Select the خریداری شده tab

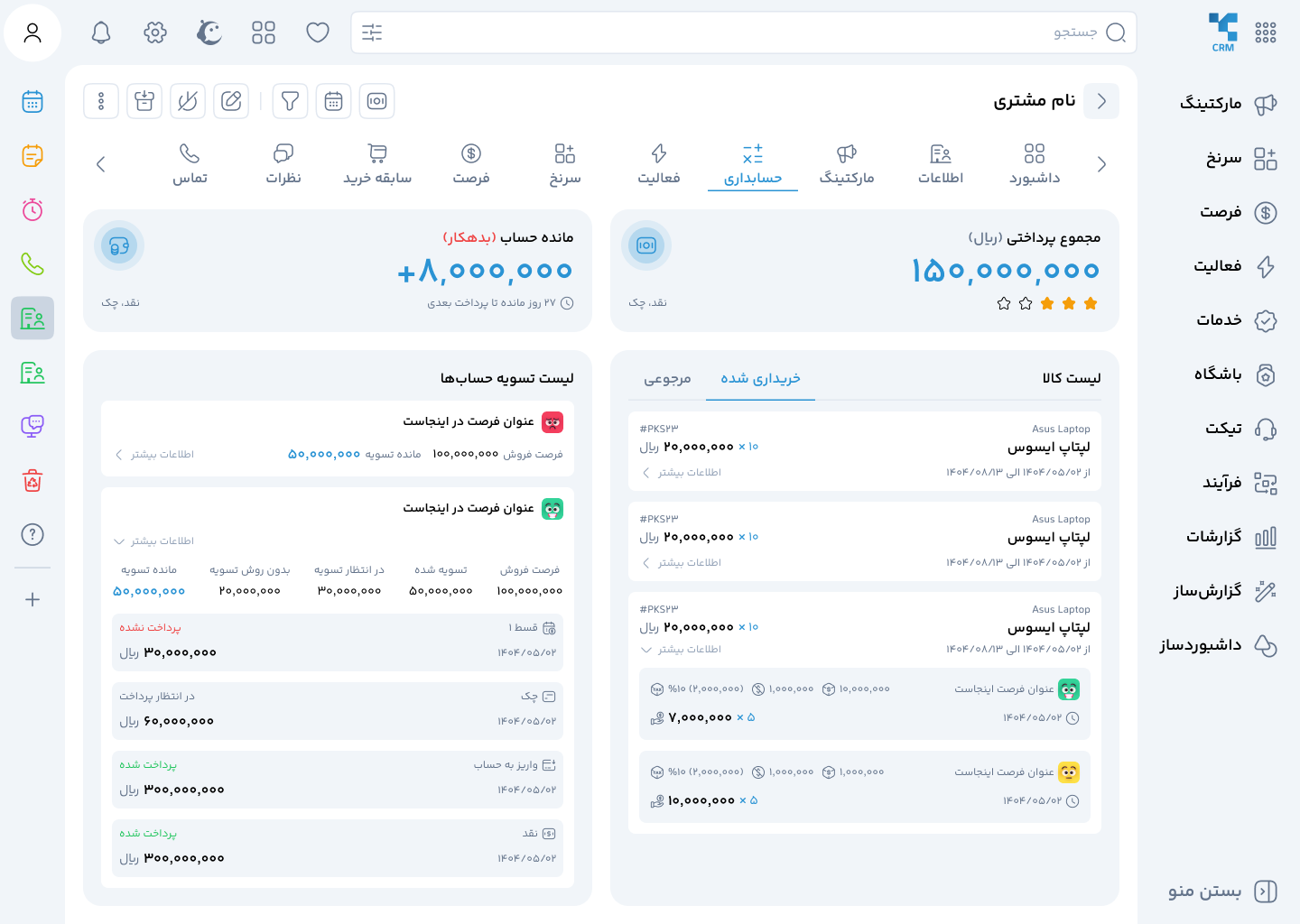coord(760,379)
